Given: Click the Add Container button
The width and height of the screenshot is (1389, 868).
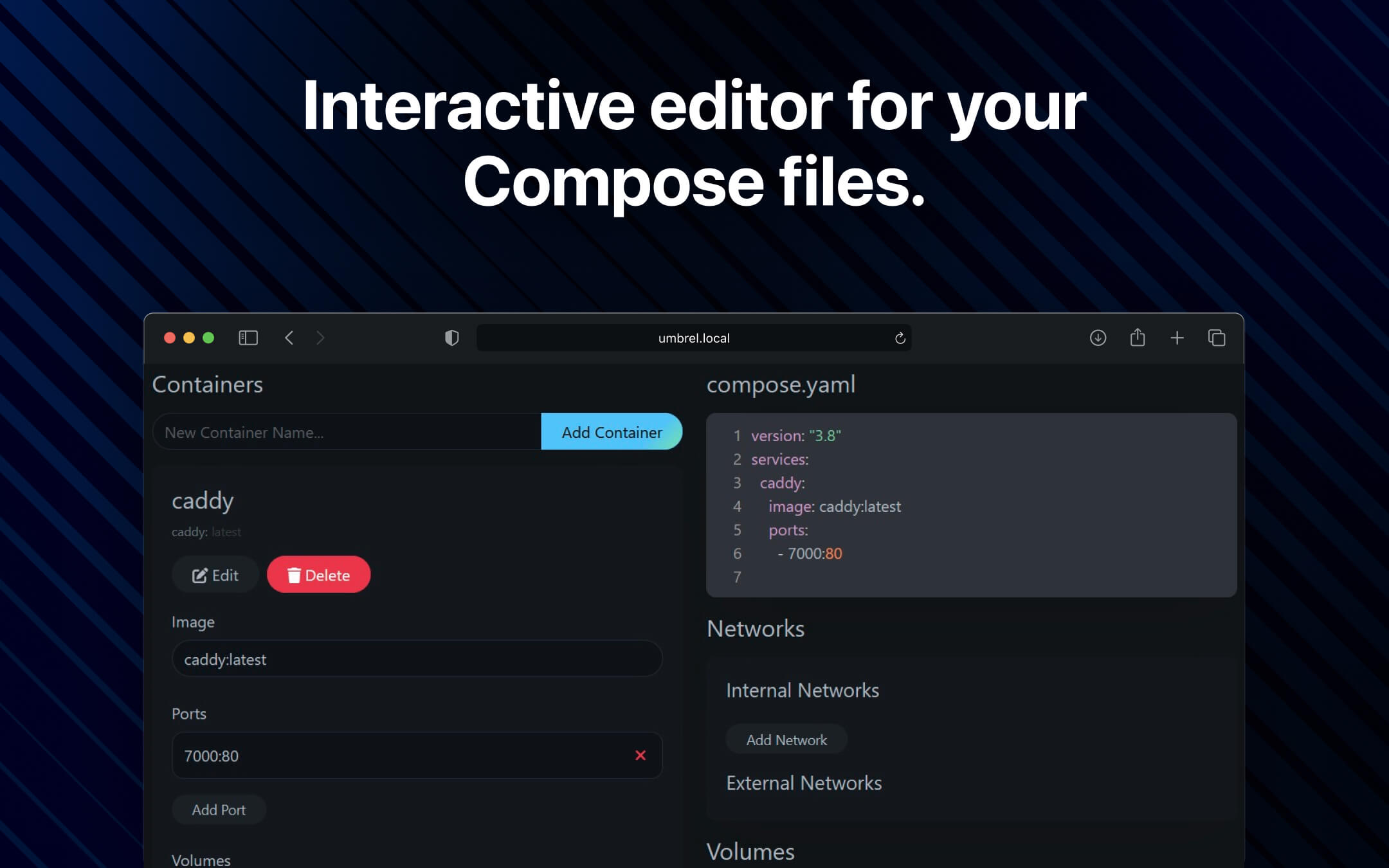Looking at the screenshot, I should 611,432.
